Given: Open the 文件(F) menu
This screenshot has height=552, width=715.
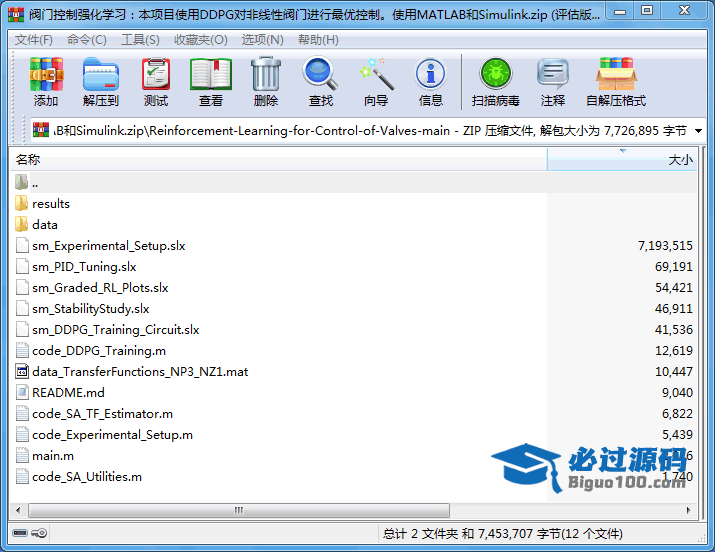Looking at the screenshot, I should click(x=34, y=40).
